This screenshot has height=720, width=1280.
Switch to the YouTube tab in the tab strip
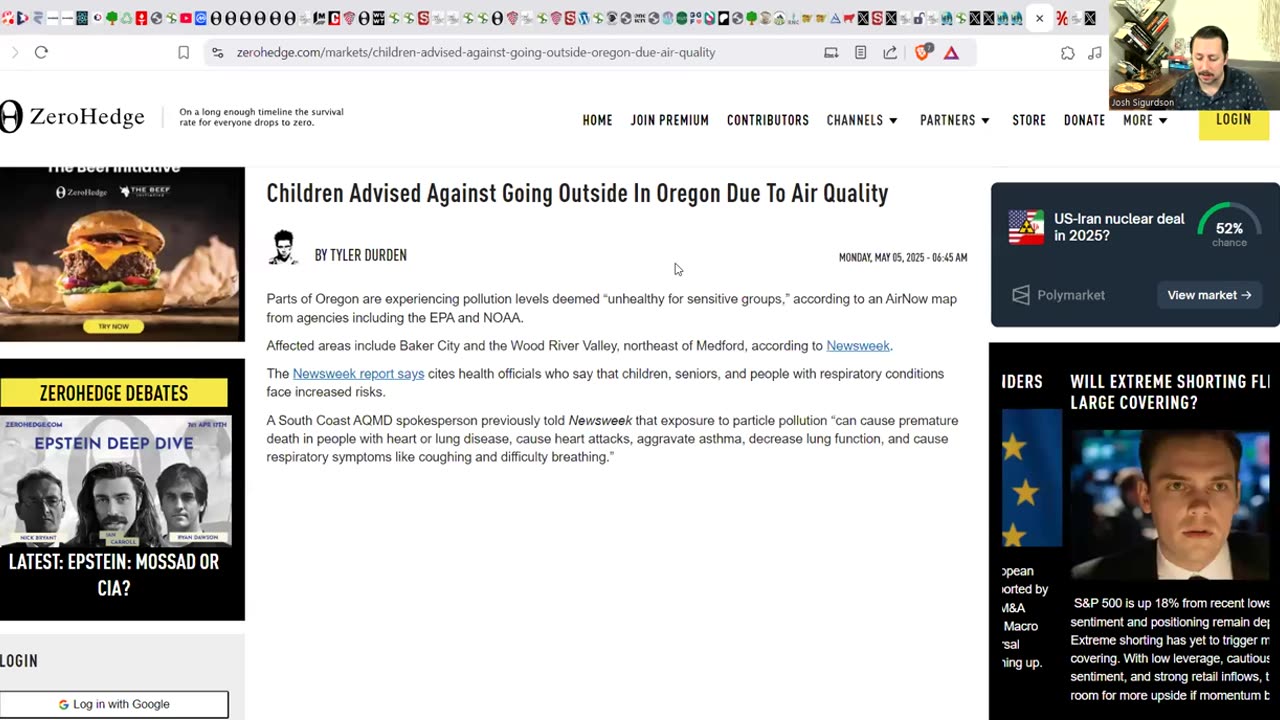[x=185, y=18]
